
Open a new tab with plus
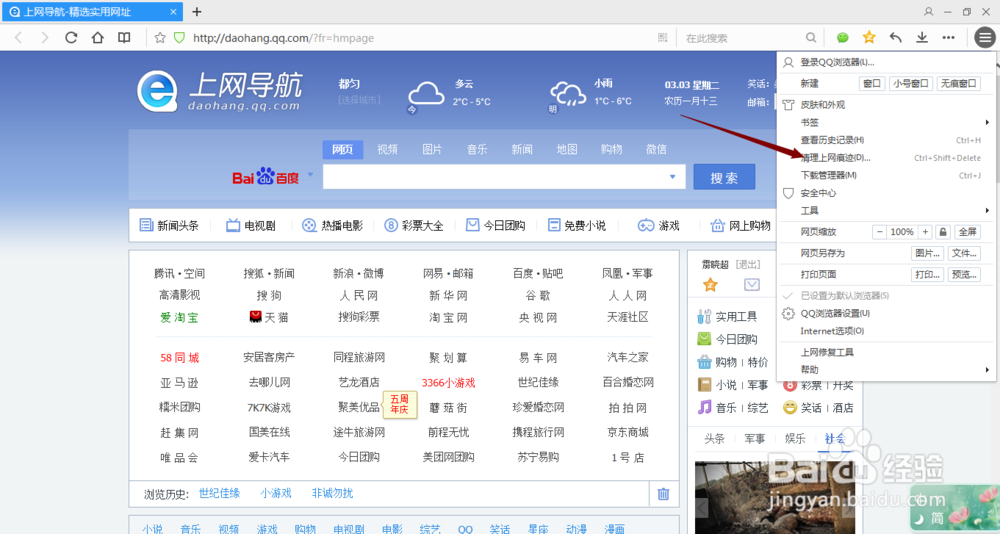click(x=197, y=11)
